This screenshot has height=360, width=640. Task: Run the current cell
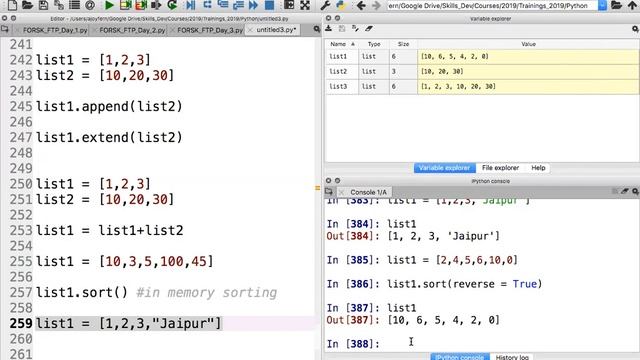click(x=125, y=5)
